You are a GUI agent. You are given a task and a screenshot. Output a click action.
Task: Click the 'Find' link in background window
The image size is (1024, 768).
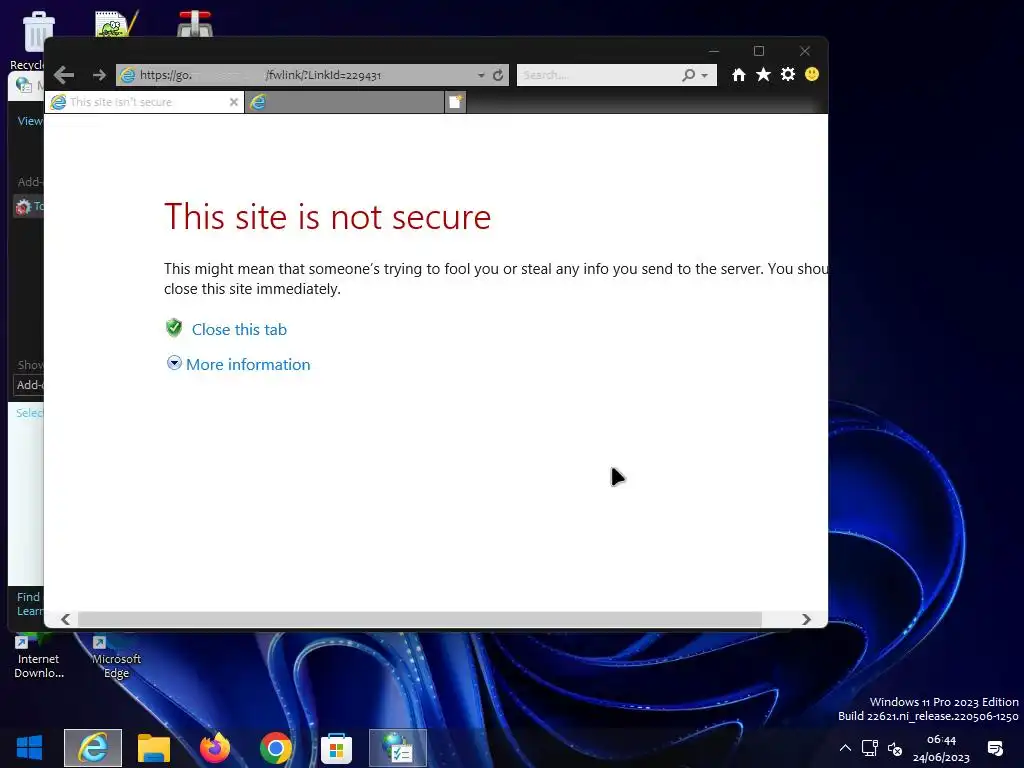pos(28,597)
